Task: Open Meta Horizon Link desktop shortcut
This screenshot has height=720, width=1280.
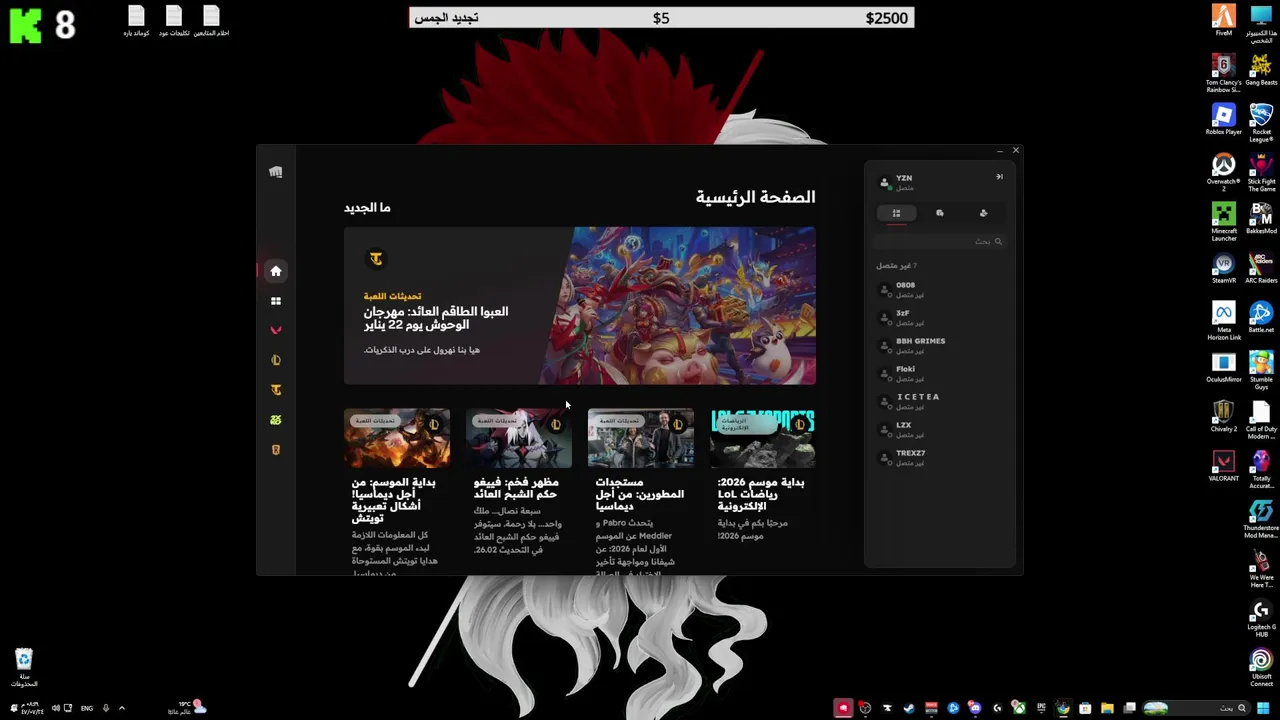Action: click(x=1224, y=320)
